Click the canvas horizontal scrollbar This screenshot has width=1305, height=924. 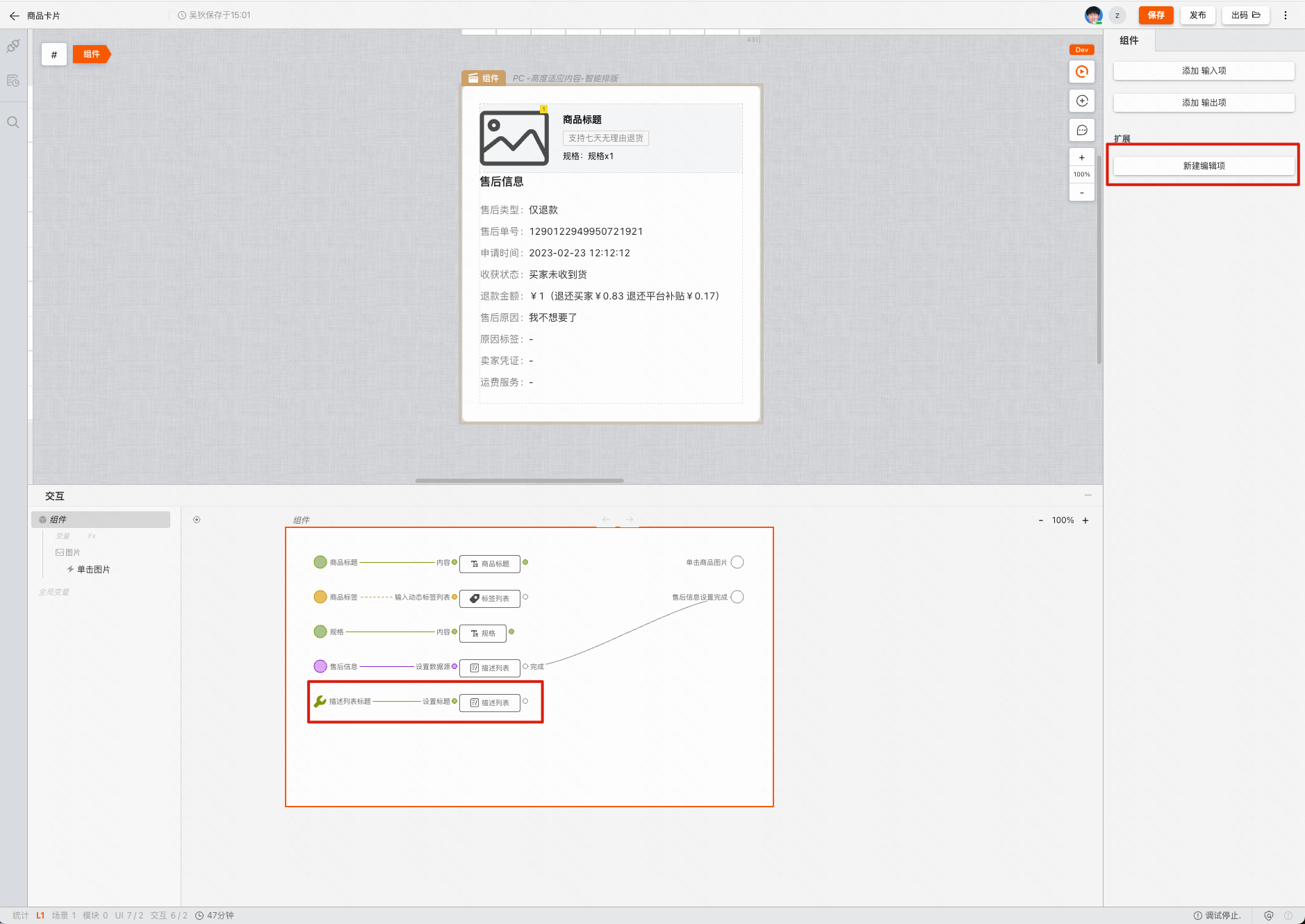pyautogui.click(x=520, y=480)
